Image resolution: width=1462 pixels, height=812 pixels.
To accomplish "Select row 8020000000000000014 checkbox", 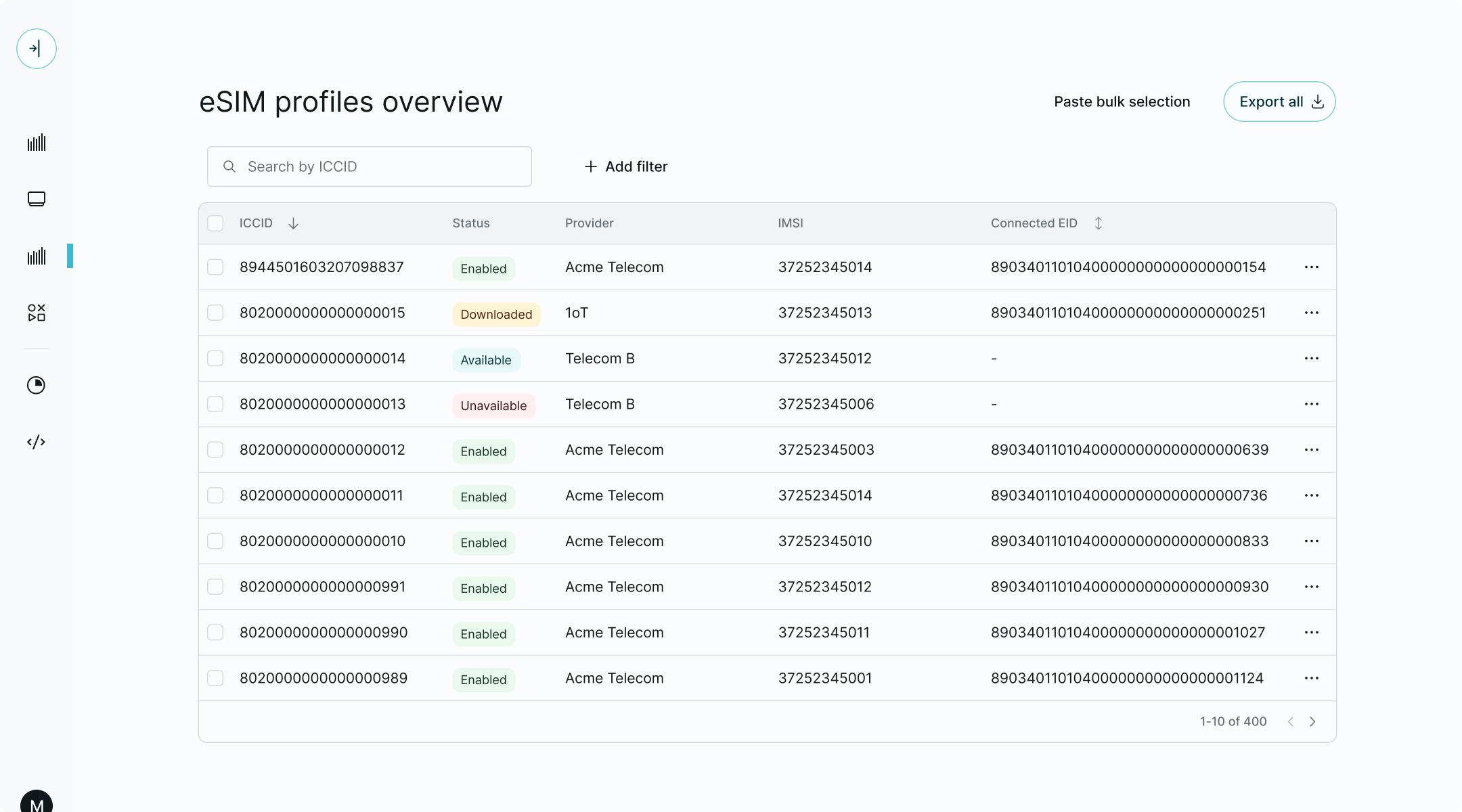I will 215,359.
